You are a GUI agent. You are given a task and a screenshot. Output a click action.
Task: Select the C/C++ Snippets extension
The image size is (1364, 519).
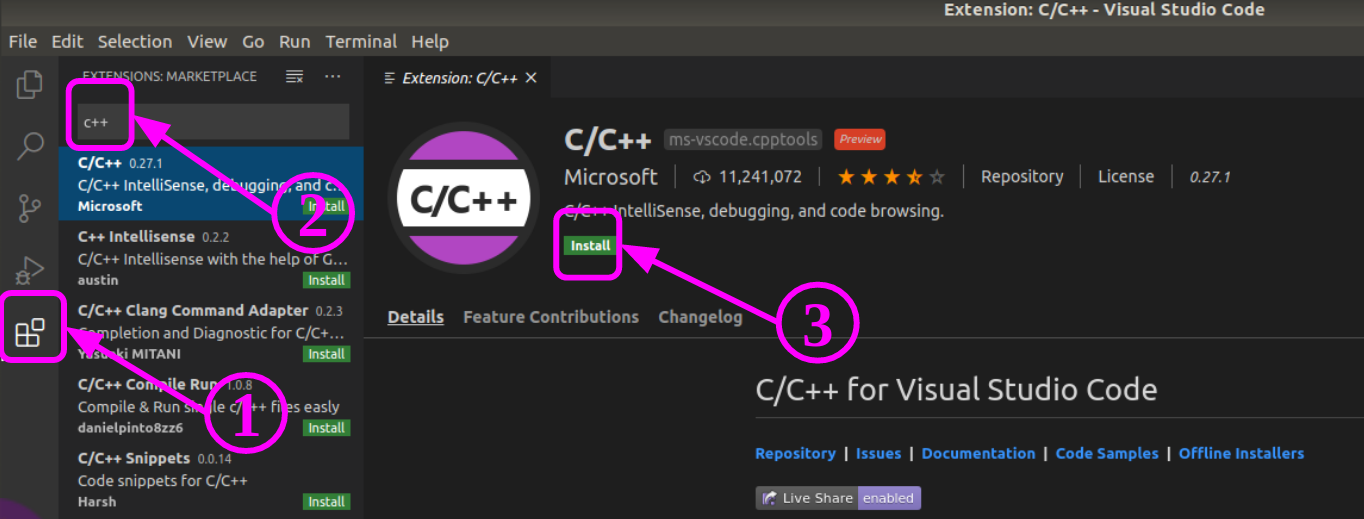coord(211,480)
